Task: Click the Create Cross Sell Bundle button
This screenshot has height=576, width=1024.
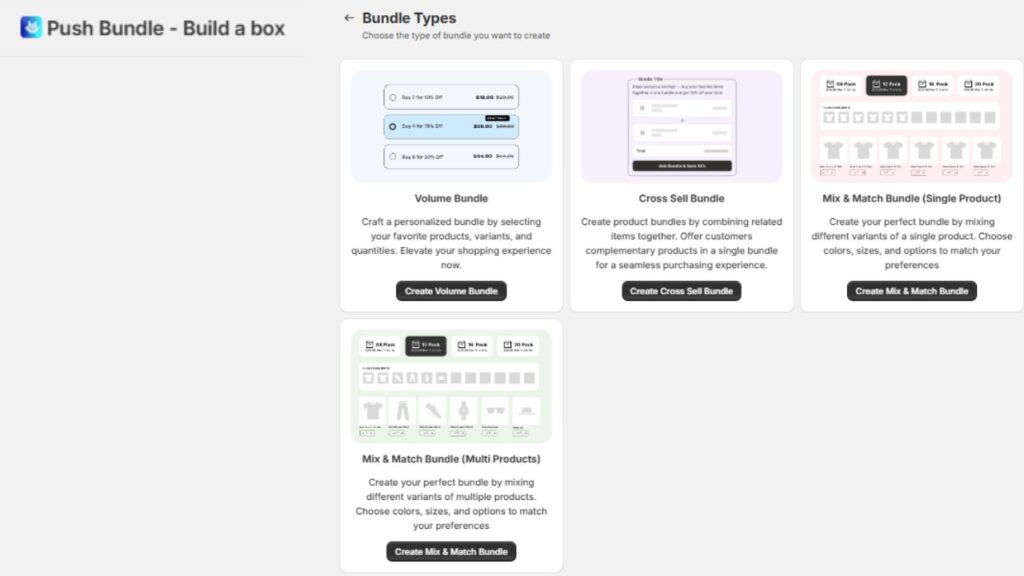Action: click(x=682, y=291)
